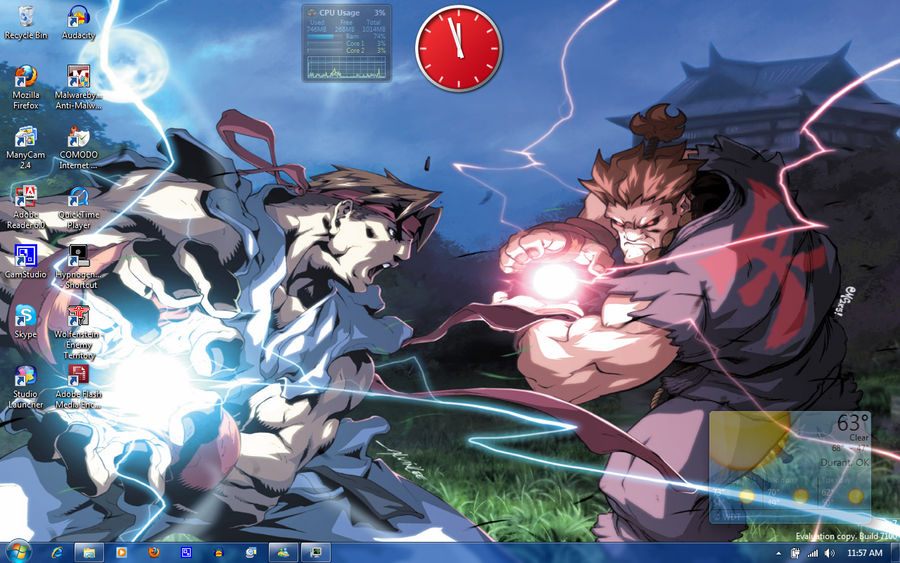
Task: Click the Firefox icon on the taskbar
Action: click(x=154, y=553)
